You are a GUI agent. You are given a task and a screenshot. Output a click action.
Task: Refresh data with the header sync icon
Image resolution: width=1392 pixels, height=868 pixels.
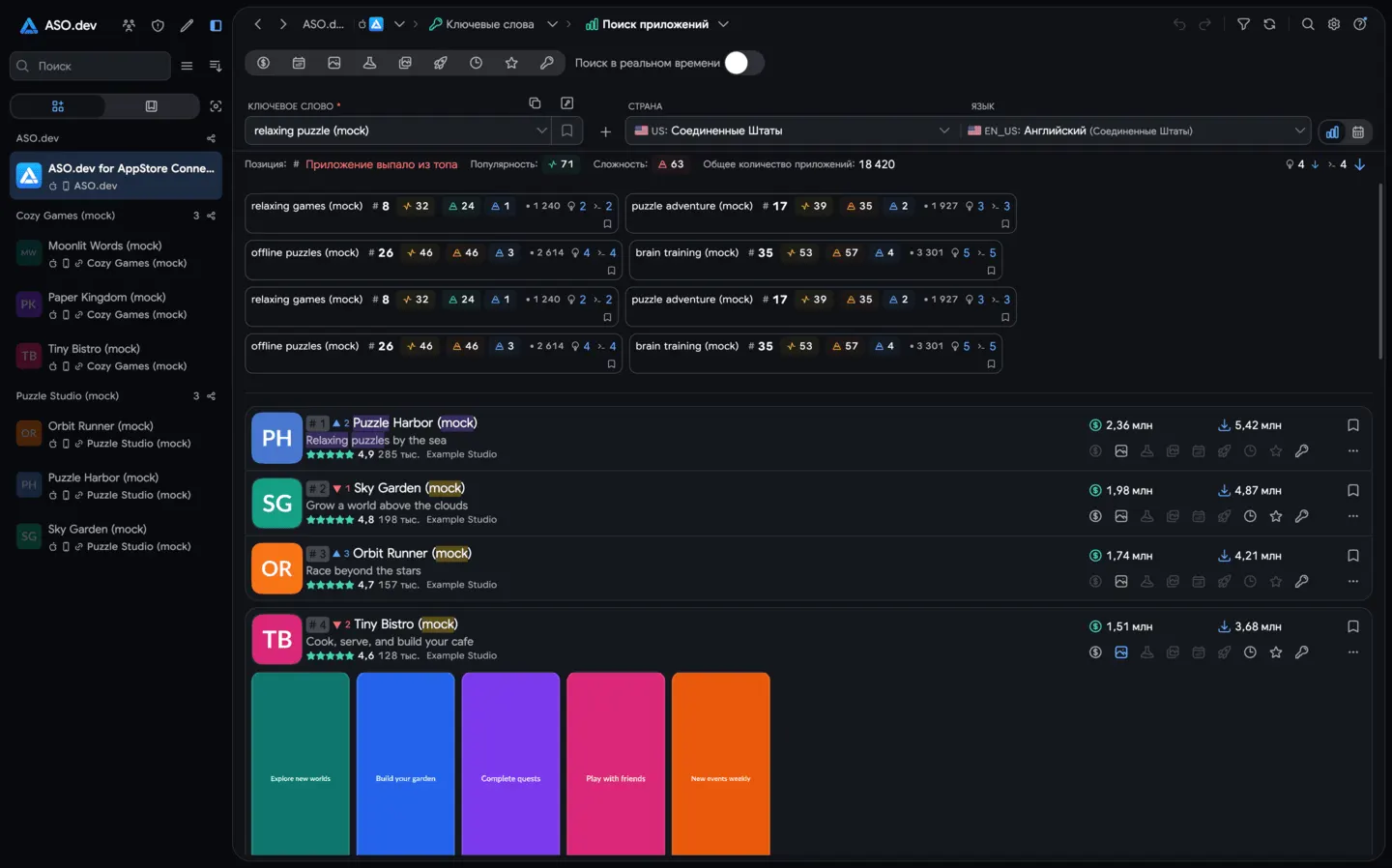pyautogui.click(x=1269, y=24)
